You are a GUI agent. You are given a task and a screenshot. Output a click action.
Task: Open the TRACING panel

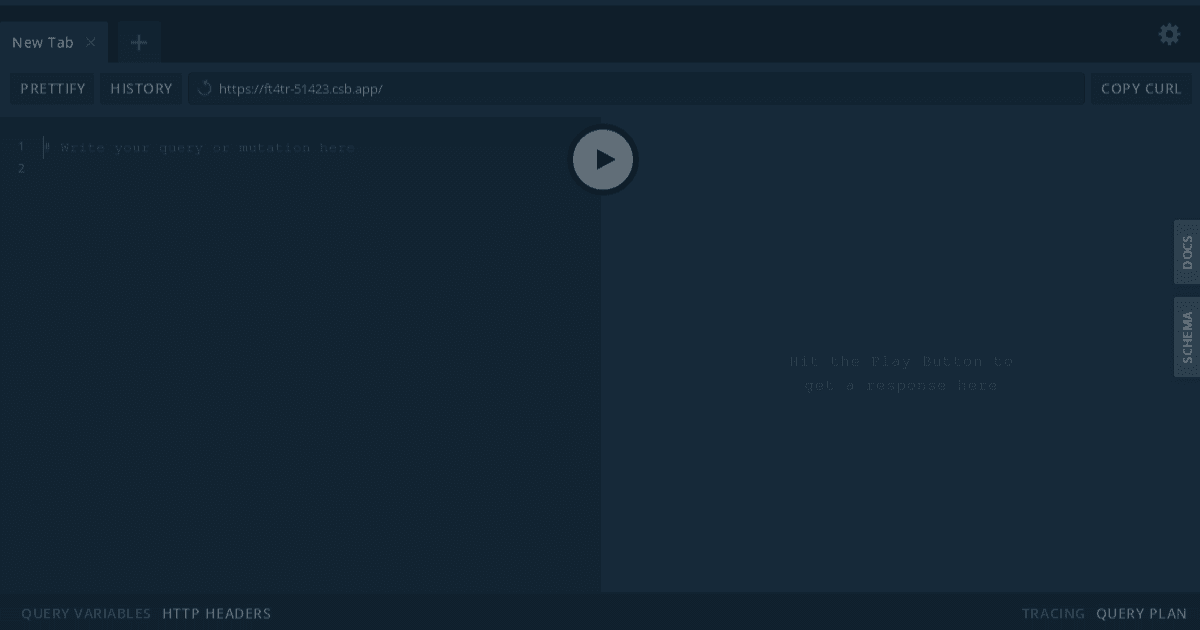tap(1052, 613)
